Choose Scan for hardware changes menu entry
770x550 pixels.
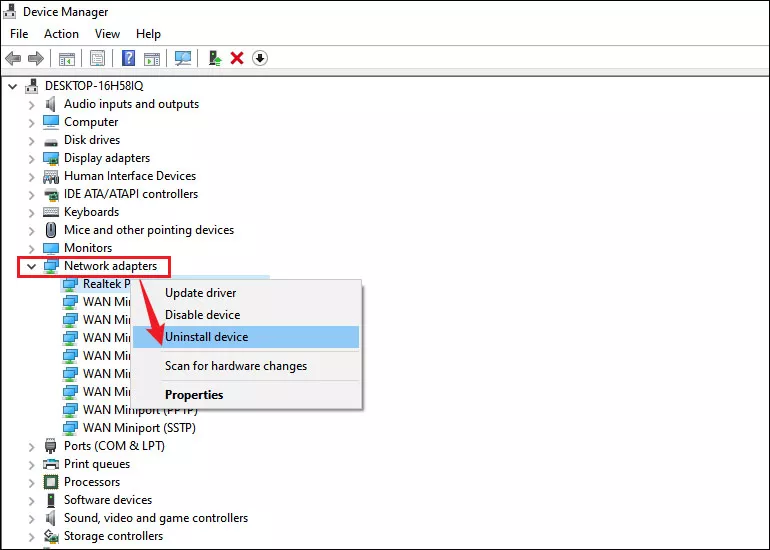pyautogui.click(x=246, y=366)
